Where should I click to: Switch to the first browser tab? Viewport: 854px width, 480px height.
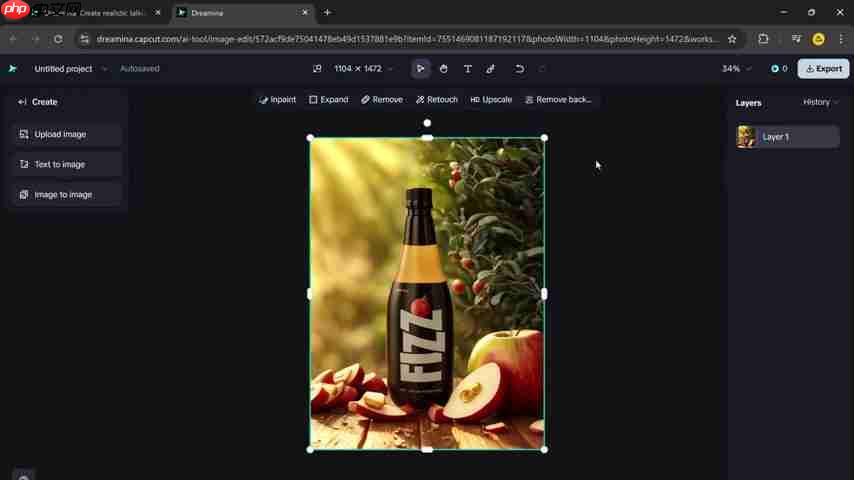pos(95,13)
